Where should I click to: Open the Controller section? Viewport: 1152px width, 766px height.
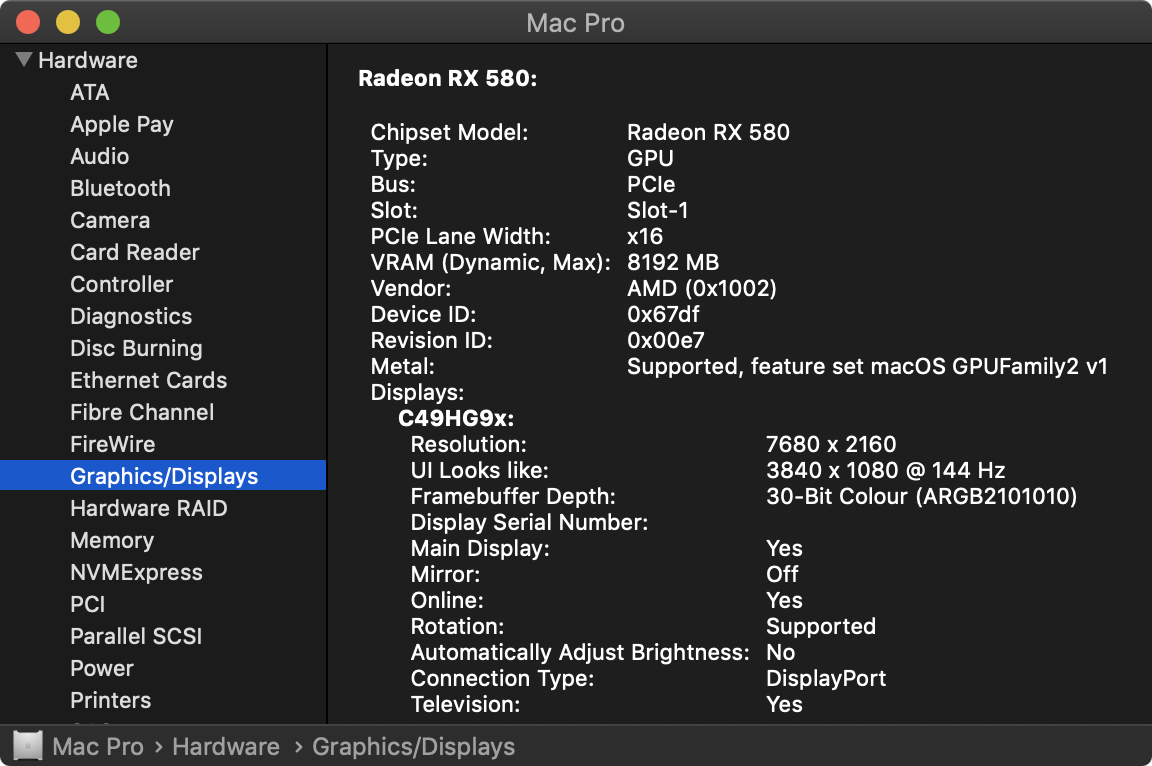pos(122,284)
